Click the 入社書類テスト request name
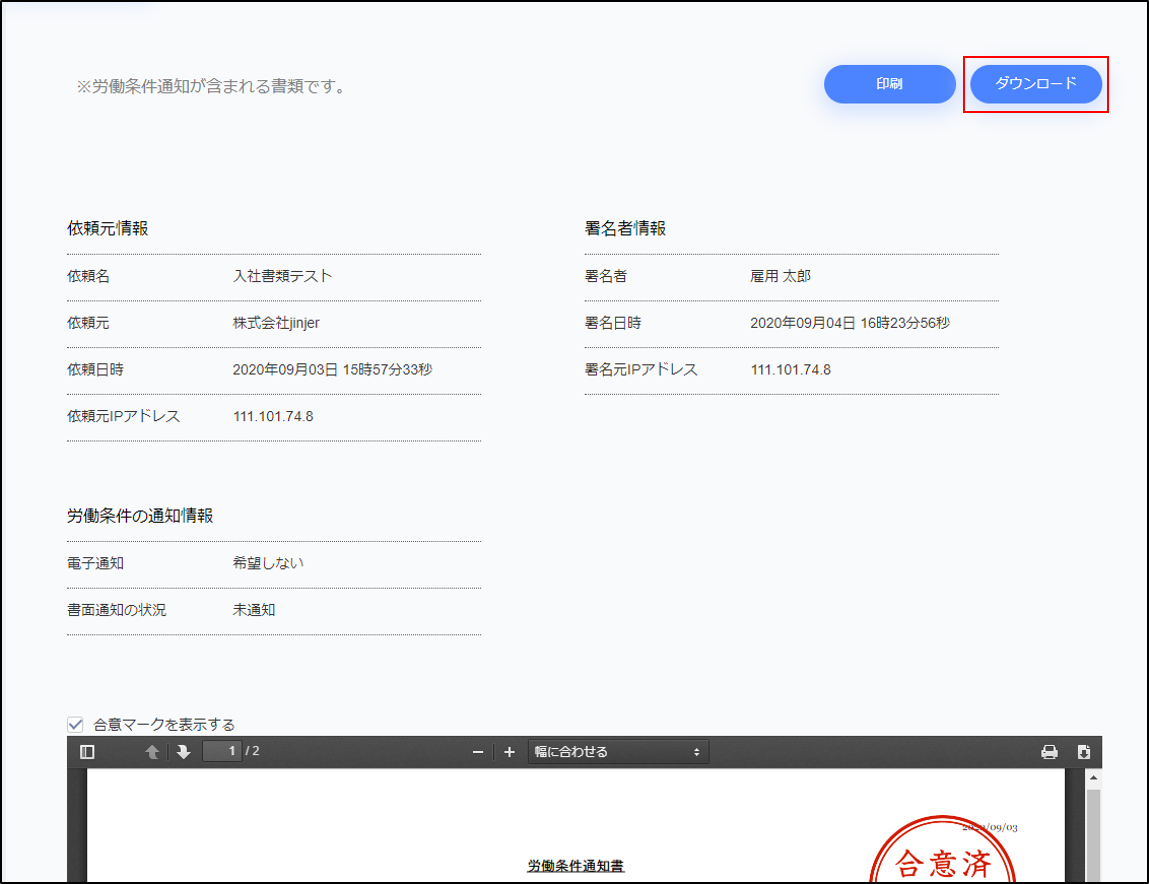The image size is (1149, 884). 282,276
